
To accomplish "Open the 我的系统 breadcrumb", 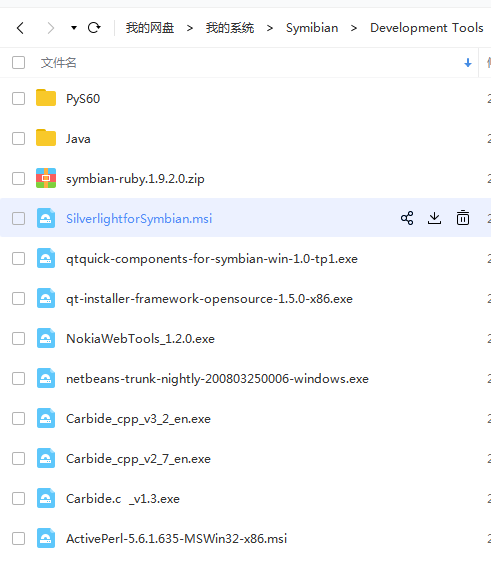I will [230, 28].
